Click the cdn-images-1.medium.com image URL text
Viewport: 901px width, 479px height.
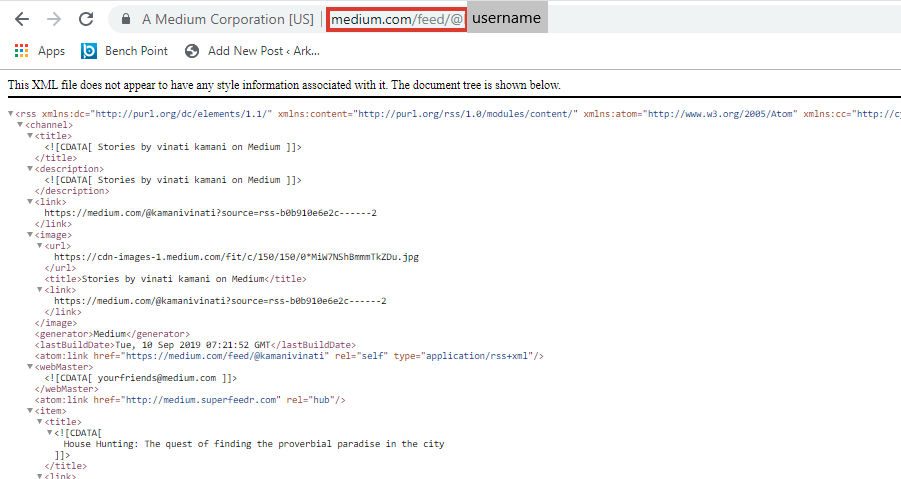click(x=236, y=257)
